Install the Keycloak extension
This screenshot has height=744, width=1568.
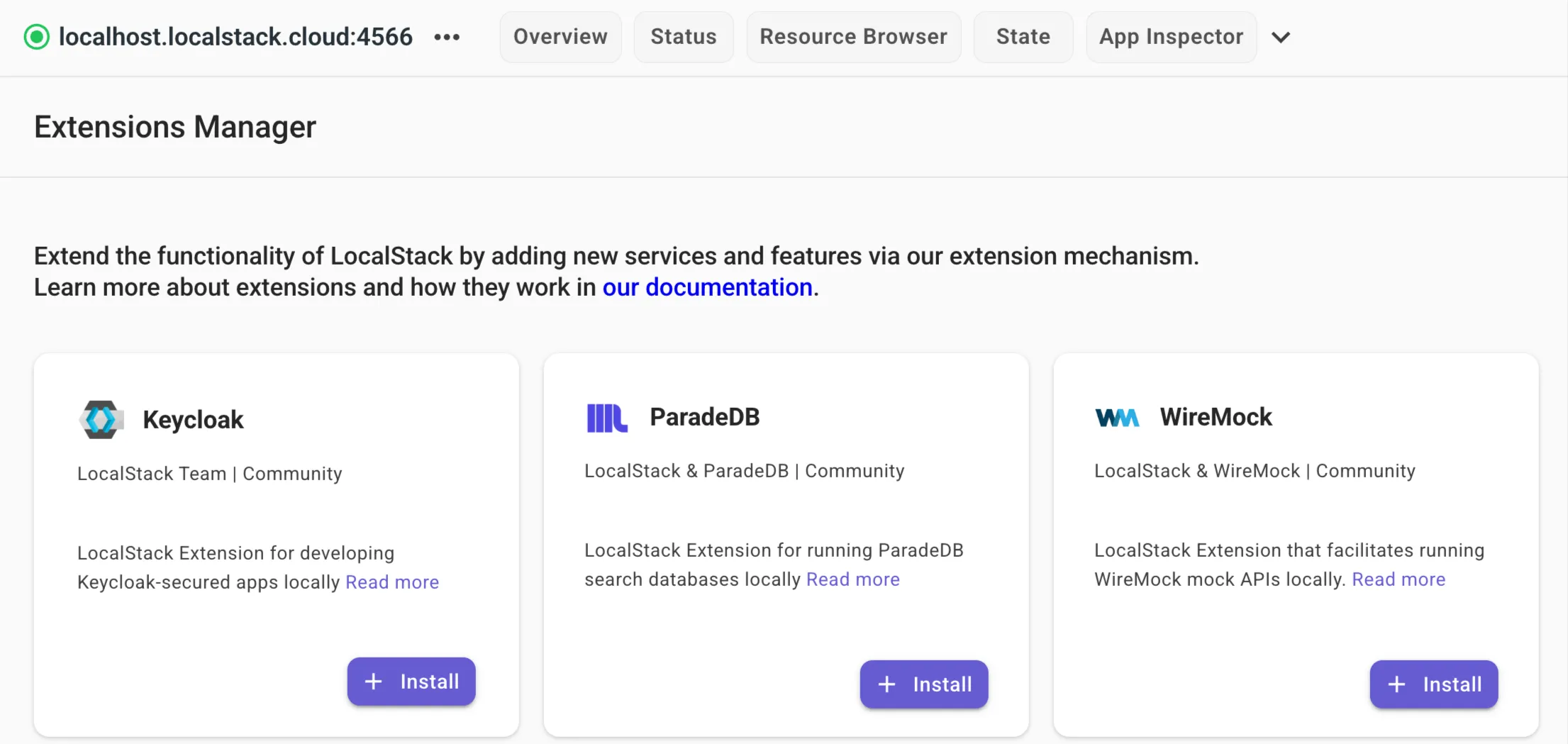click(411, 681)
